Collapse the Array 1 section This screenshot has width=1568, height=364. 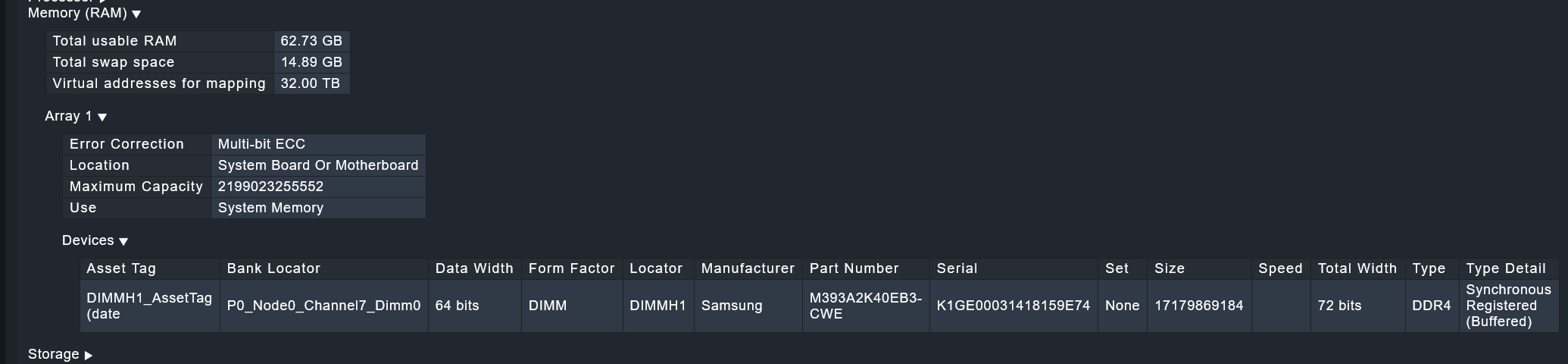click(x=76, y=116)
